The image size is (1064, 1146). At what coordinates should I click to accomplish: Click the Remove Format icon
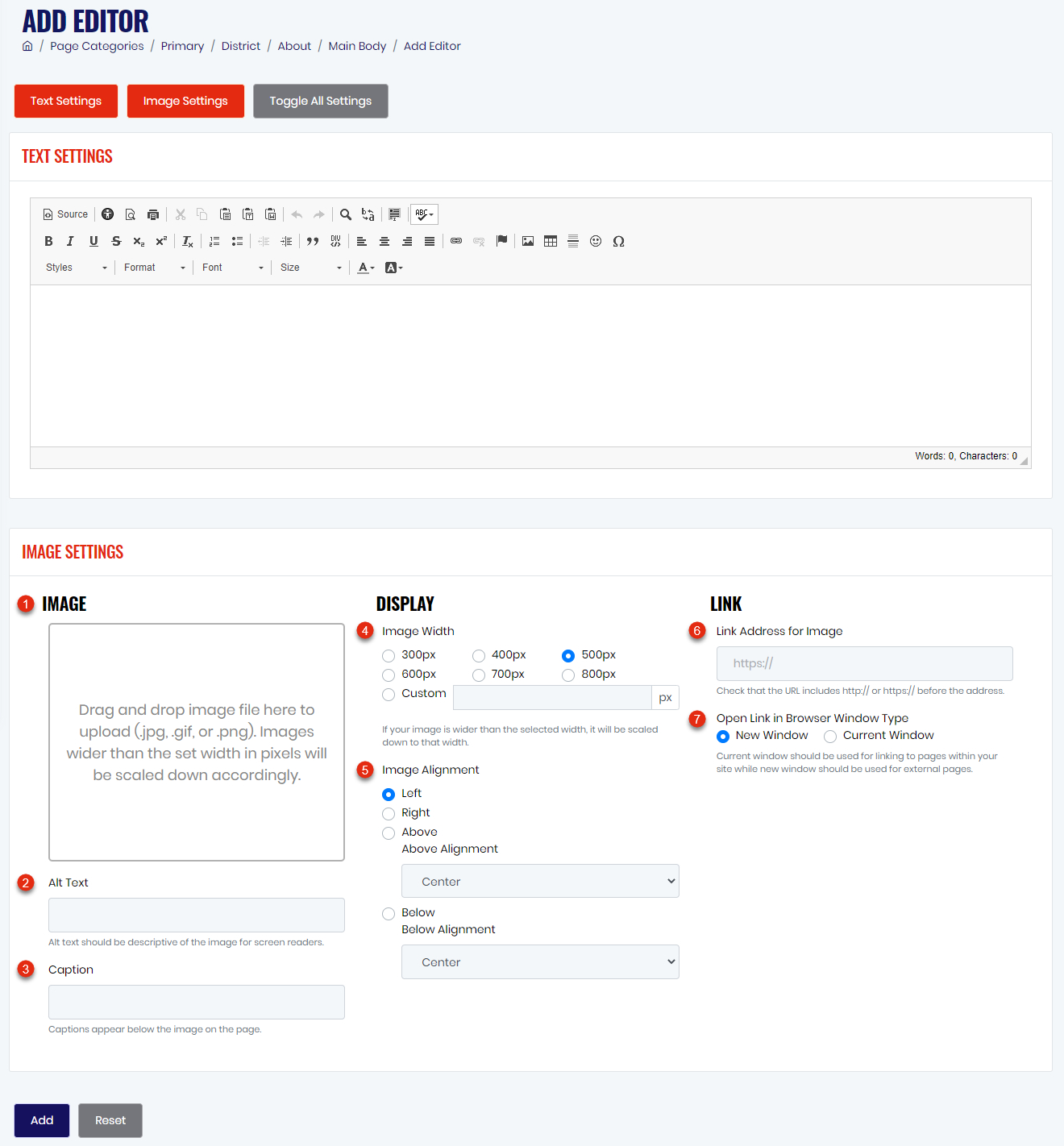(188, 241)
